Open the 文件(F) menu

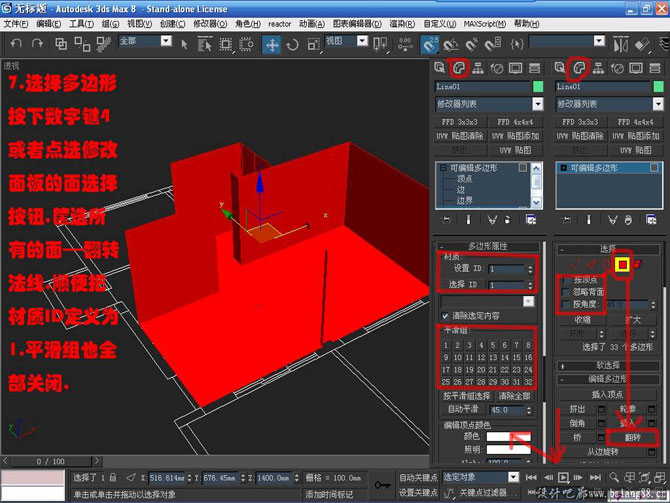pos(16,24)
